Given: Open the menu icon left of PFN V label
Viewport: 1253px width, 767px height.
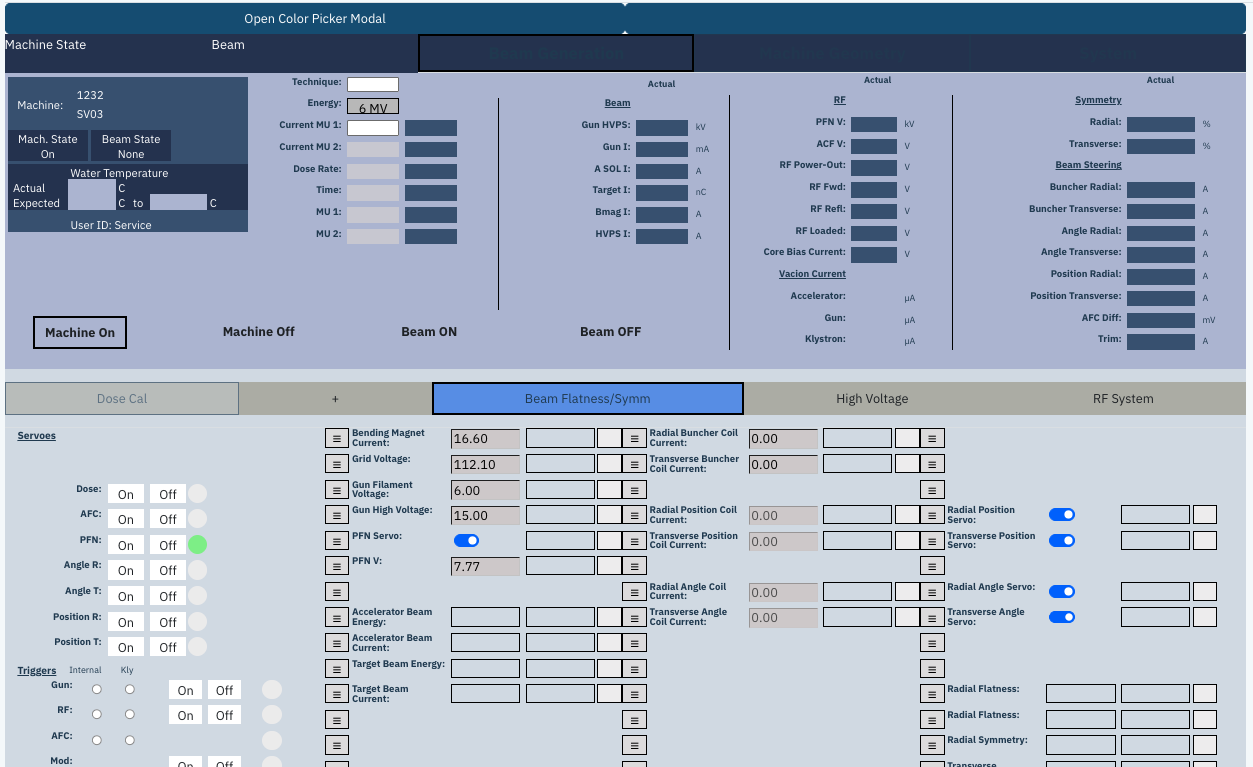Looking at the screenshot, I should 337,566.
